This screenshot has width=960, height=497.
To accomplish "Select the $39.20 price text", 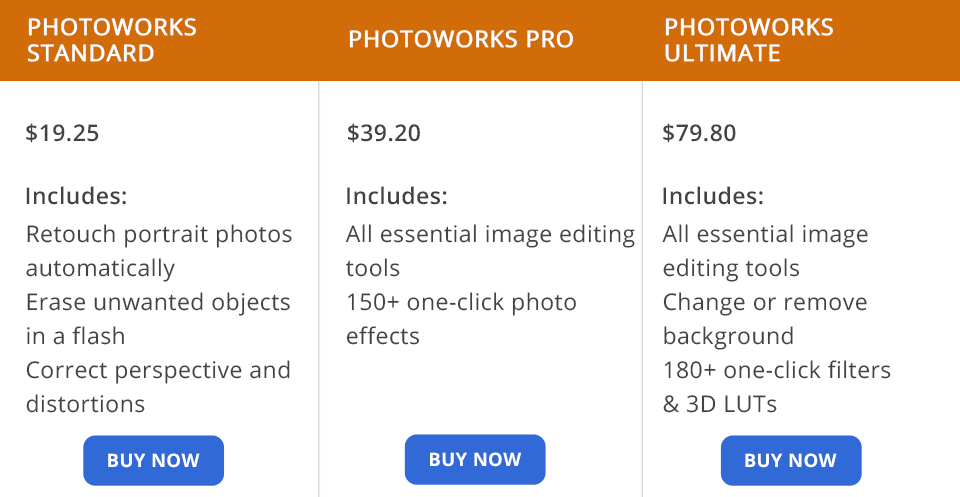I will pos(384,133).
